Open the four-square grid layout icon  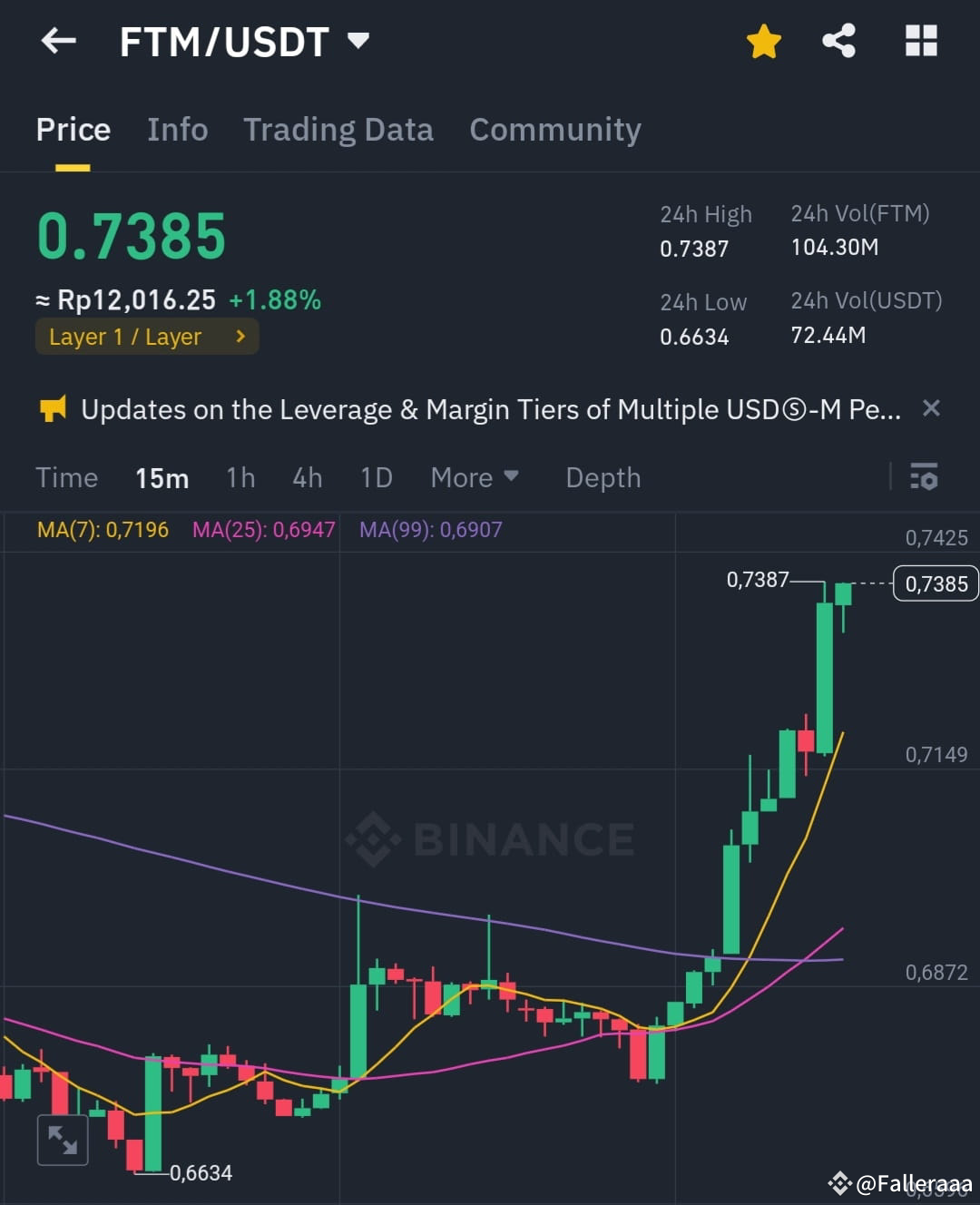tap(921, 41)
